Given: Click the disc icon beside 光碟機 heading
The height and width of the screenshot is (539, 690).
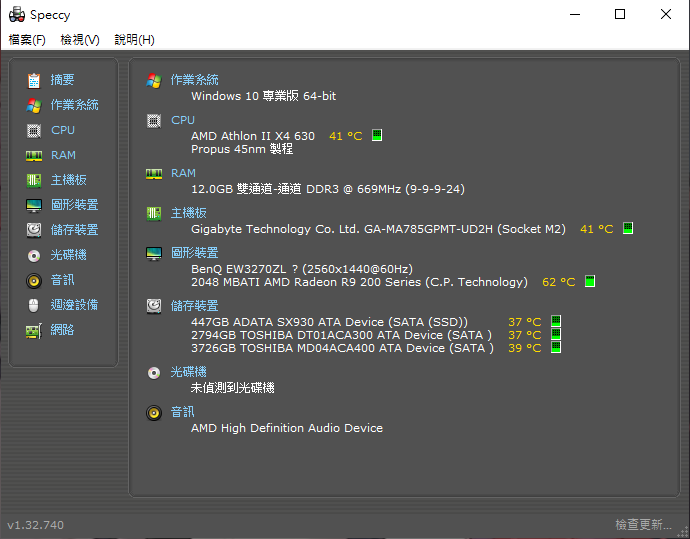Looking at the screenshot, I should (154, 373).
